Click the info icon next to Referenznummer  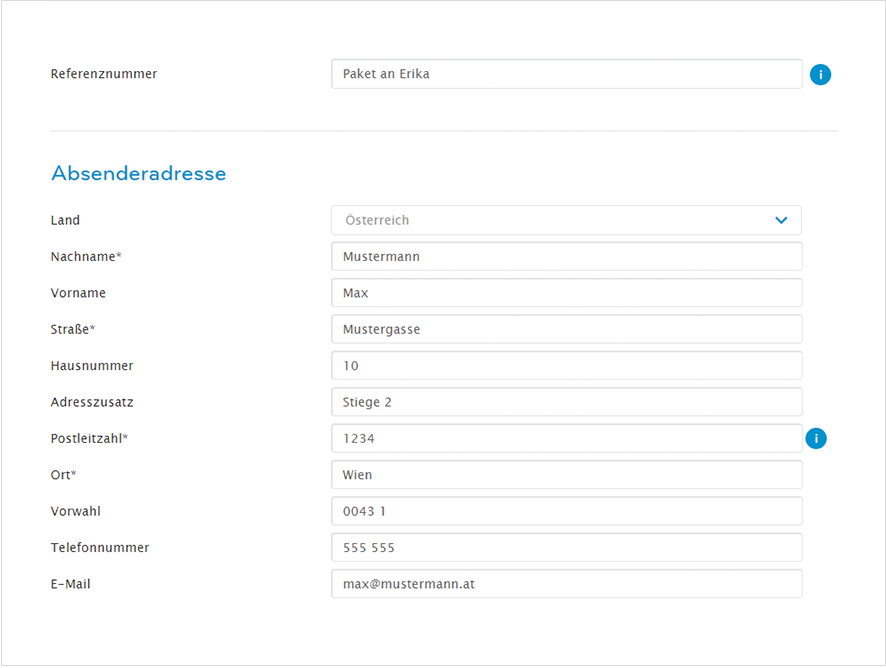[x=820, y=75]
